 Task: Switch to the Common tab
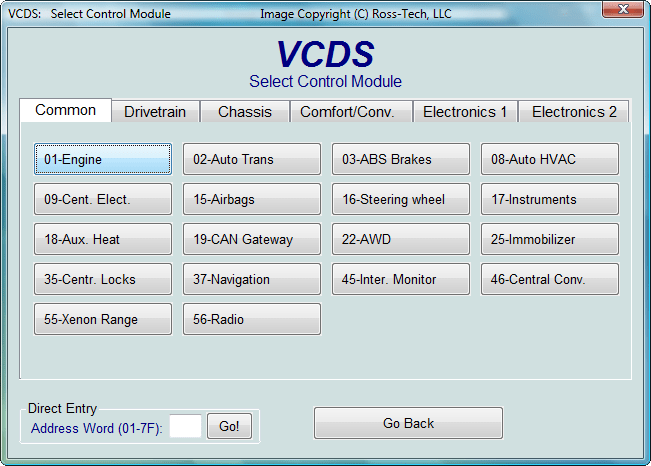point(66,110)
